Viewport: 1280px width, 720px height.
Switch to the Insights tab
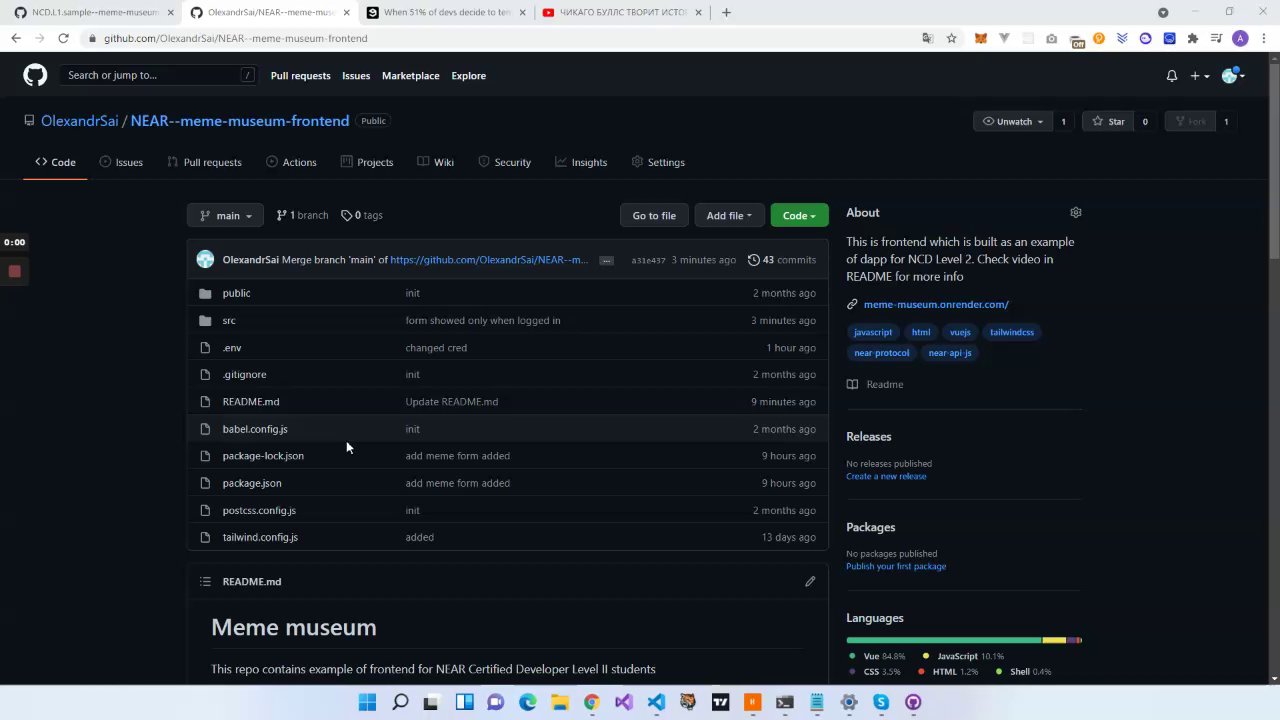click(581, 162)
